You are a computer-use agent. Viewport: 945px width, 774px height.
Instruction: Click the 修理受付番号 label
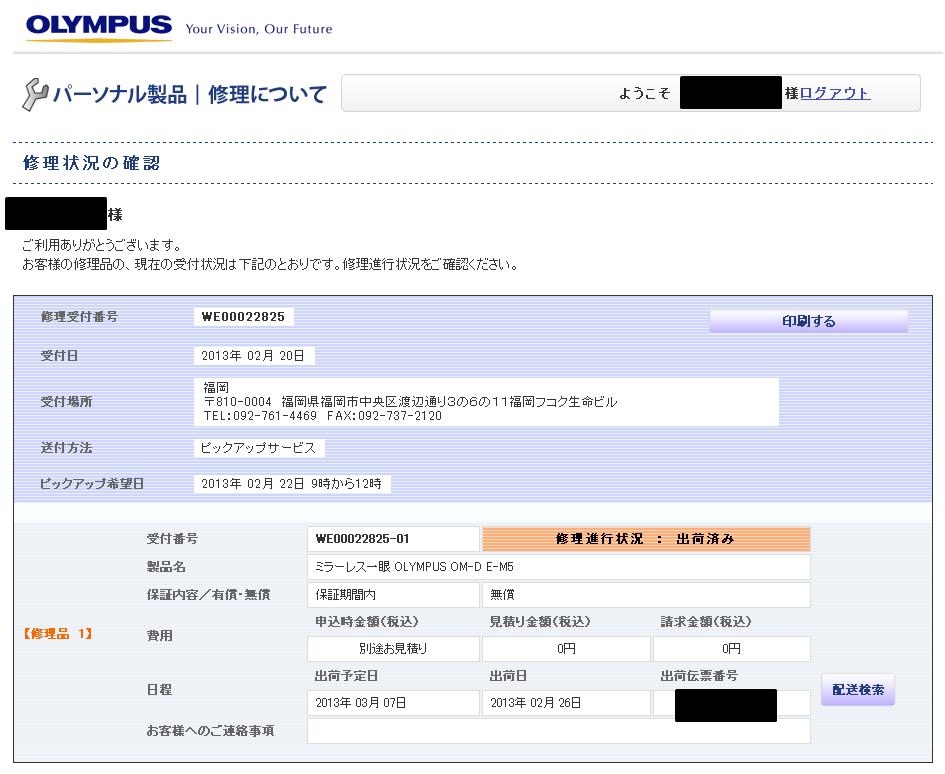click(x=79, y=317)
